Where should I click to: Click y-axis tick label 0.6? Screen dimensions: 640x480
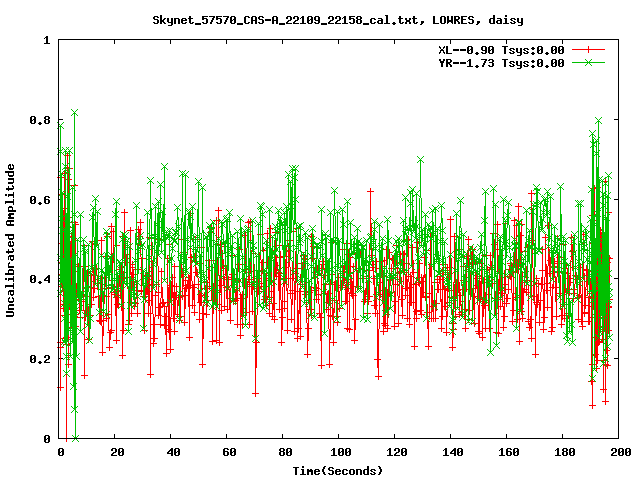40,200
